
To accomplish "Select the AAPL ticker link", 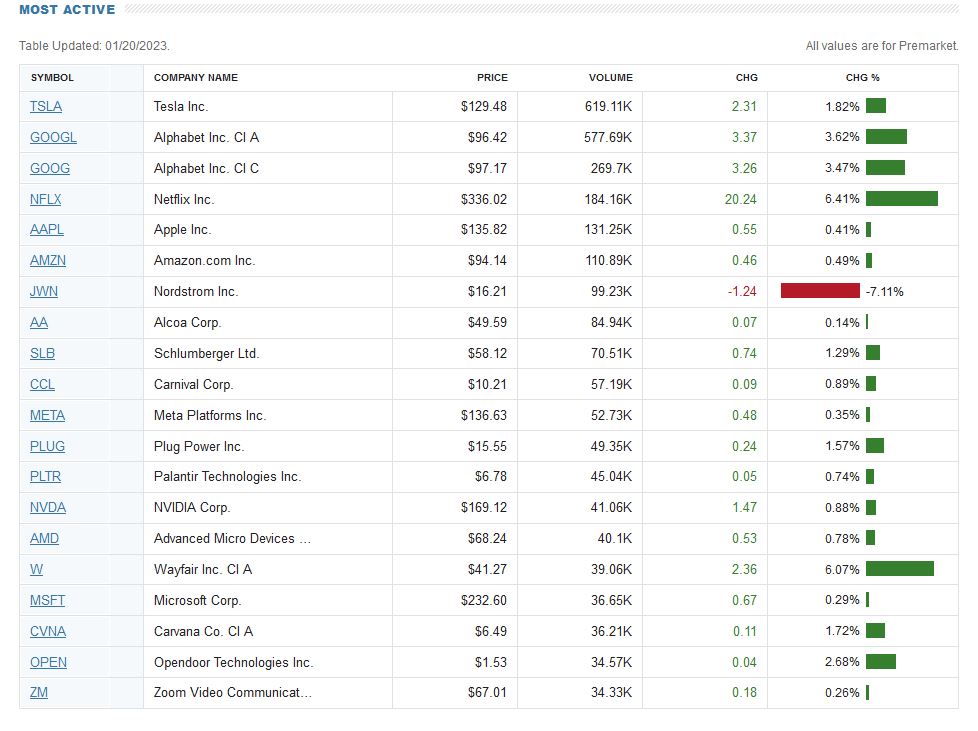I will 47,229.
